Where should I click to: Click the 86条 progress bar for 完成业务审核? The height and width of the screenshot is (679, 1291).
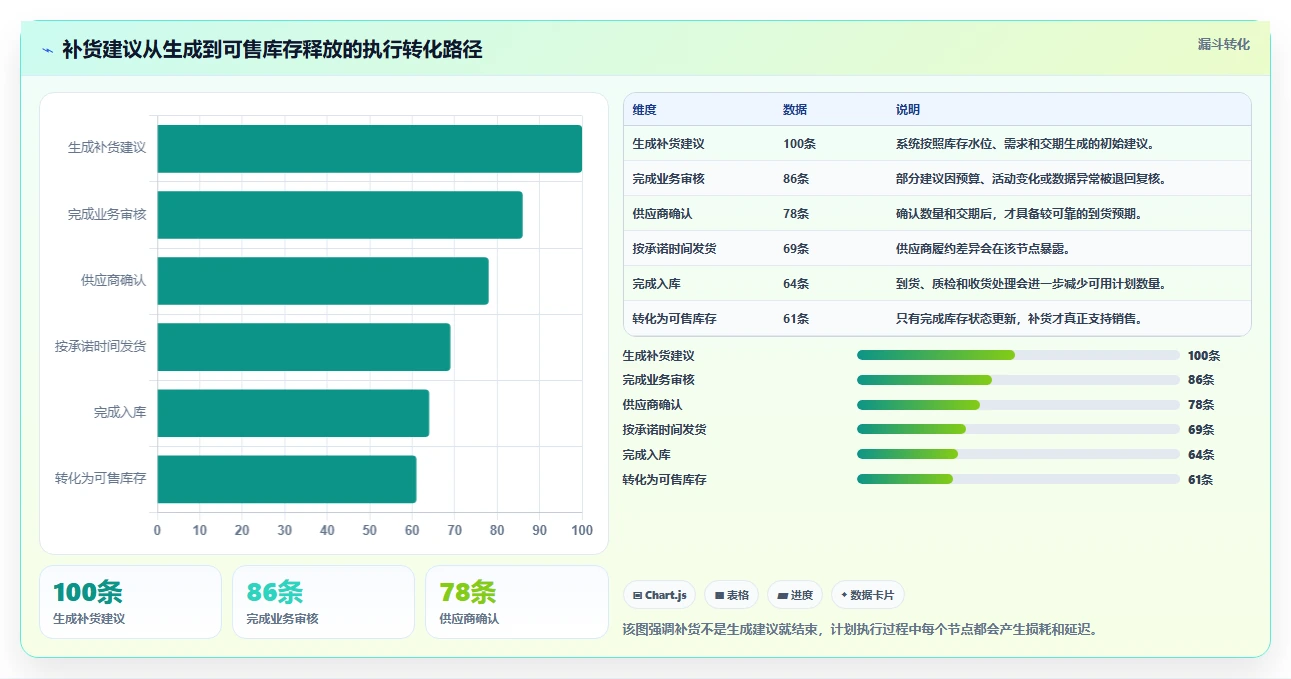tap(1018, 380)
